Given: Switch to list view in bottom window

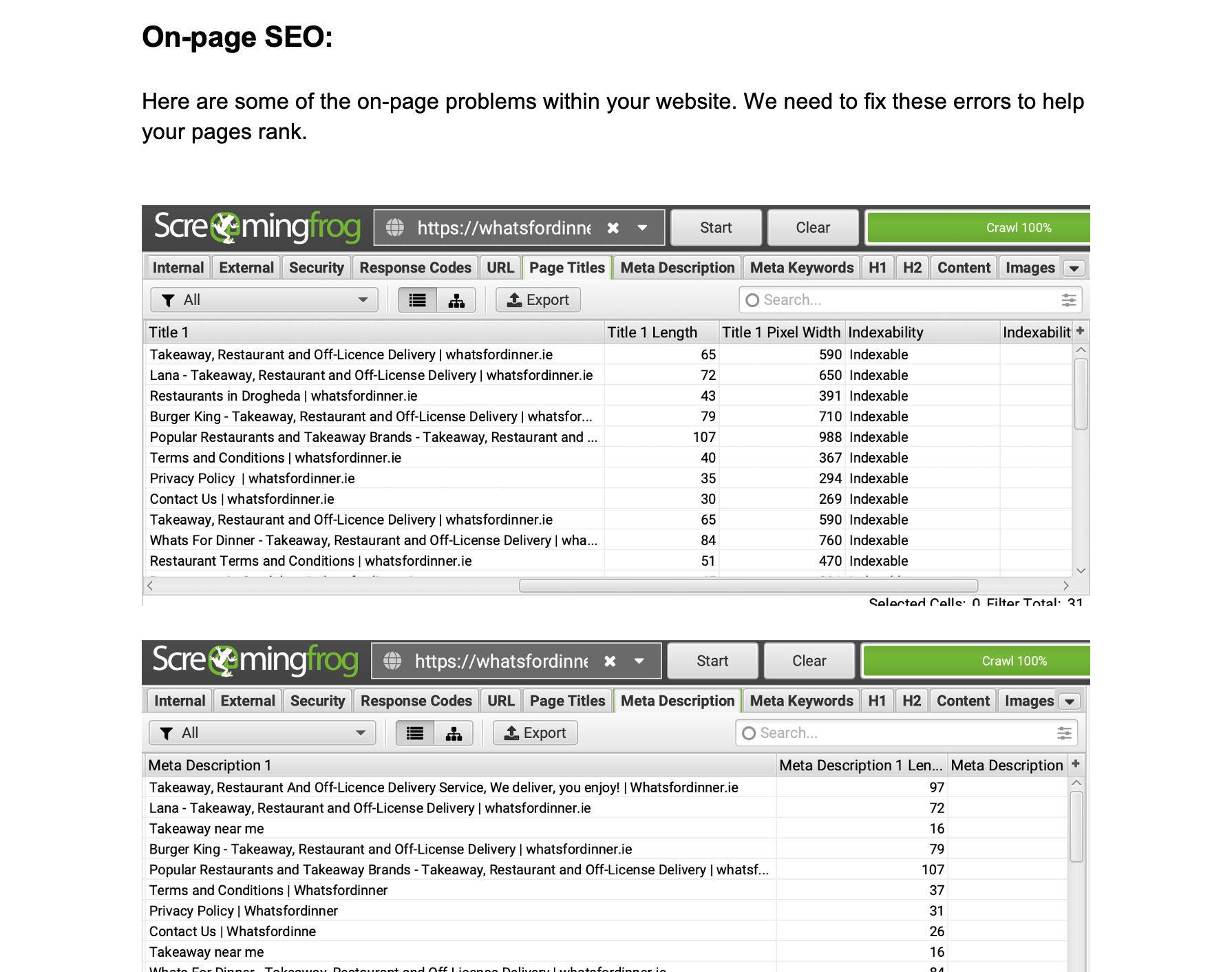Looking at the screenshot, I should [x=415, y=733].
